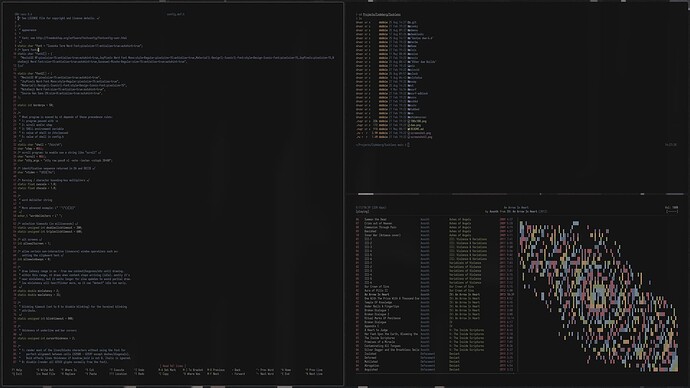Screen dimensions: 690x388
Task: Select track 'Silver Dagger and the Breathless Smile'
Action: (x=392, y=350)
